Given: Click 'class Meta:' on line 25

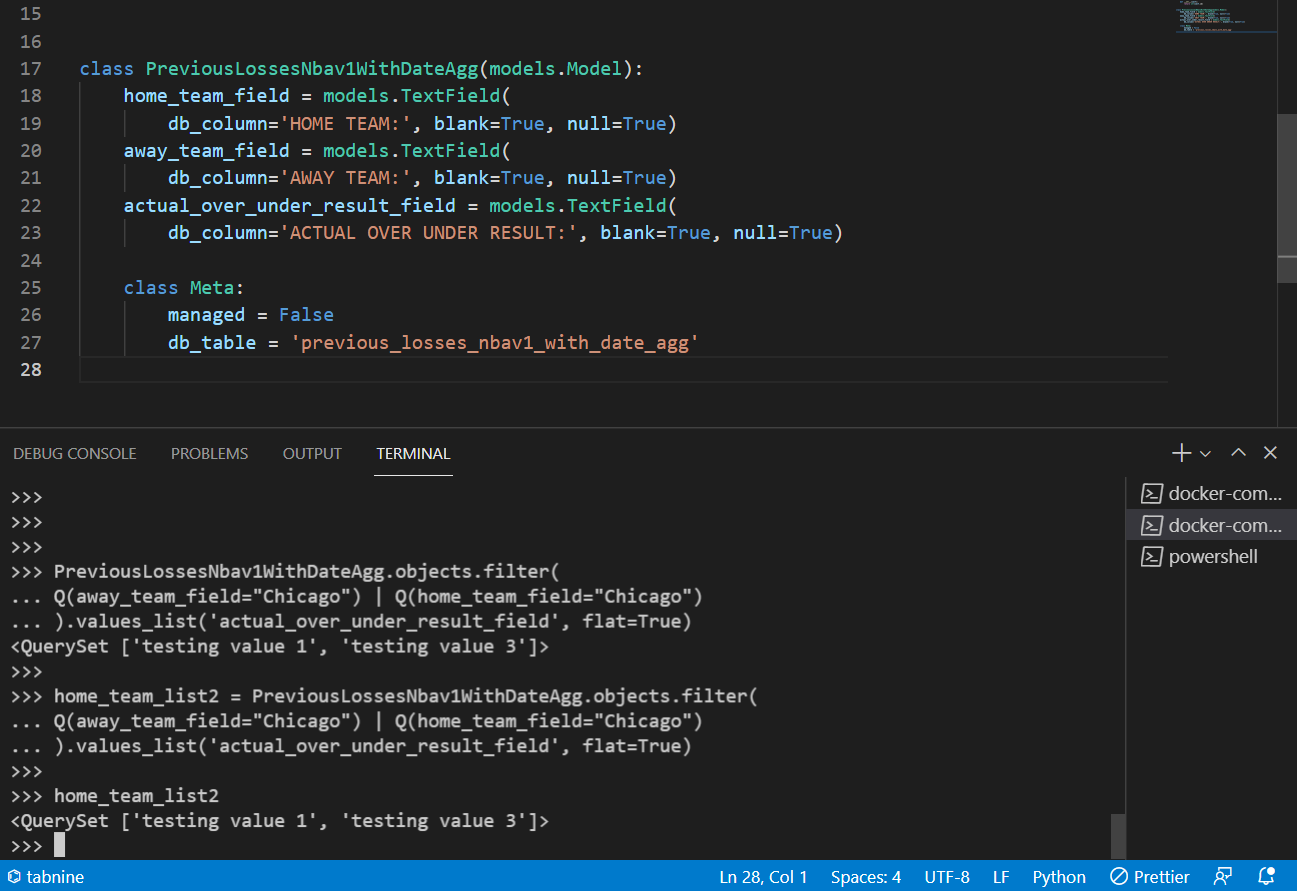Looking at the screenshot, I should point(184,287).
